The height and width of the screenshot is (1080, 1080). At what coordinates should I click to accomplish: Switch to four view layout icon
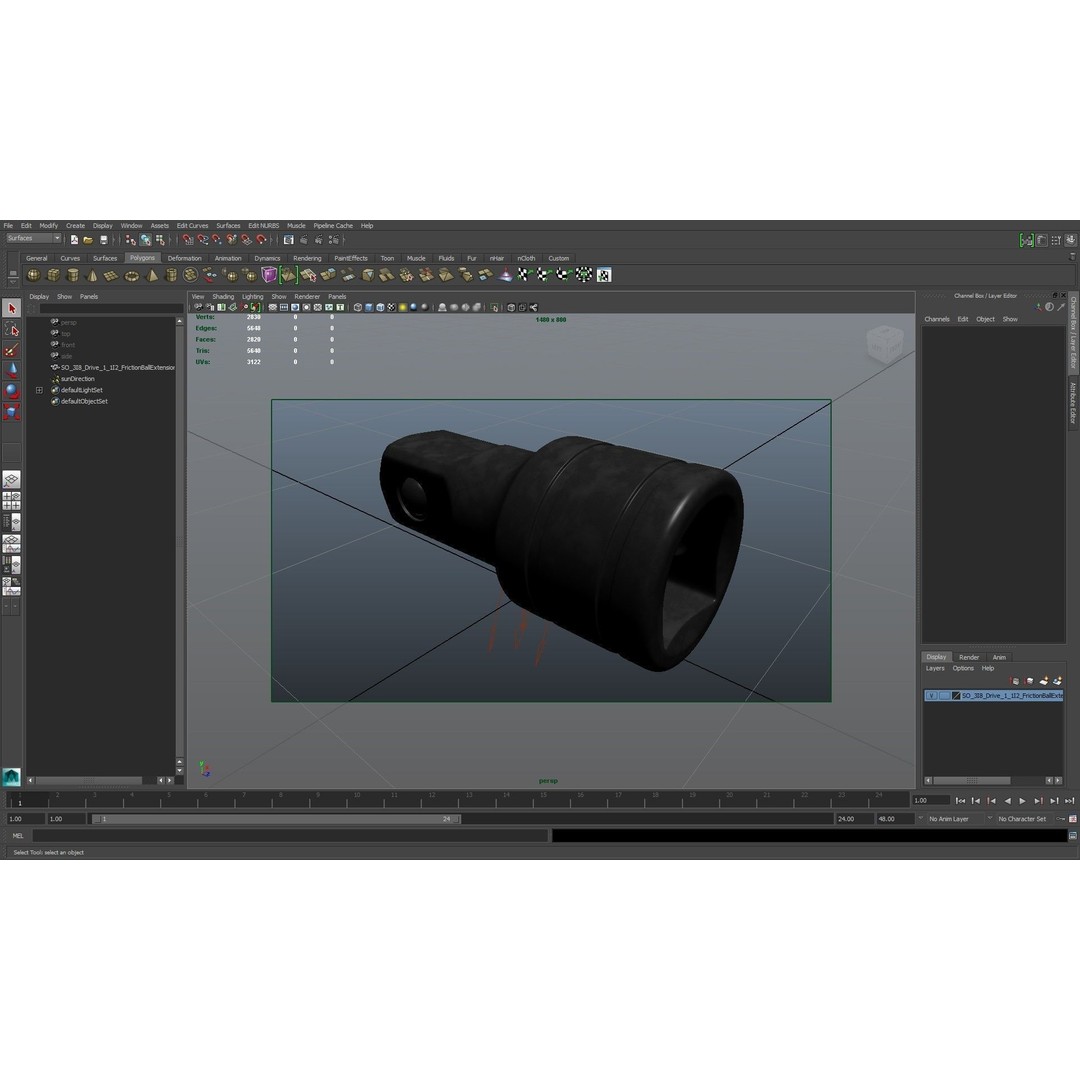(x=11, y=501)
